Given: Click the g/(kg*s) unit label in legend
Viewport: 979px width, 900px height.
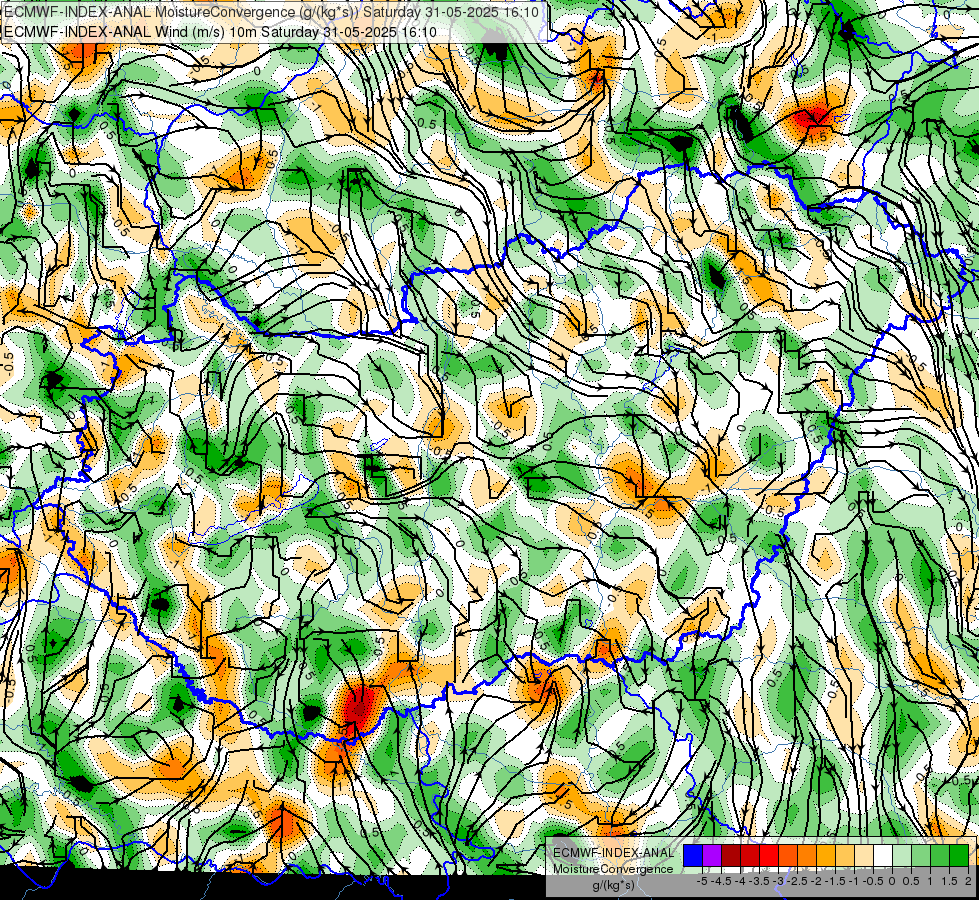Looking at the screenshot, I should click(613, 885).
